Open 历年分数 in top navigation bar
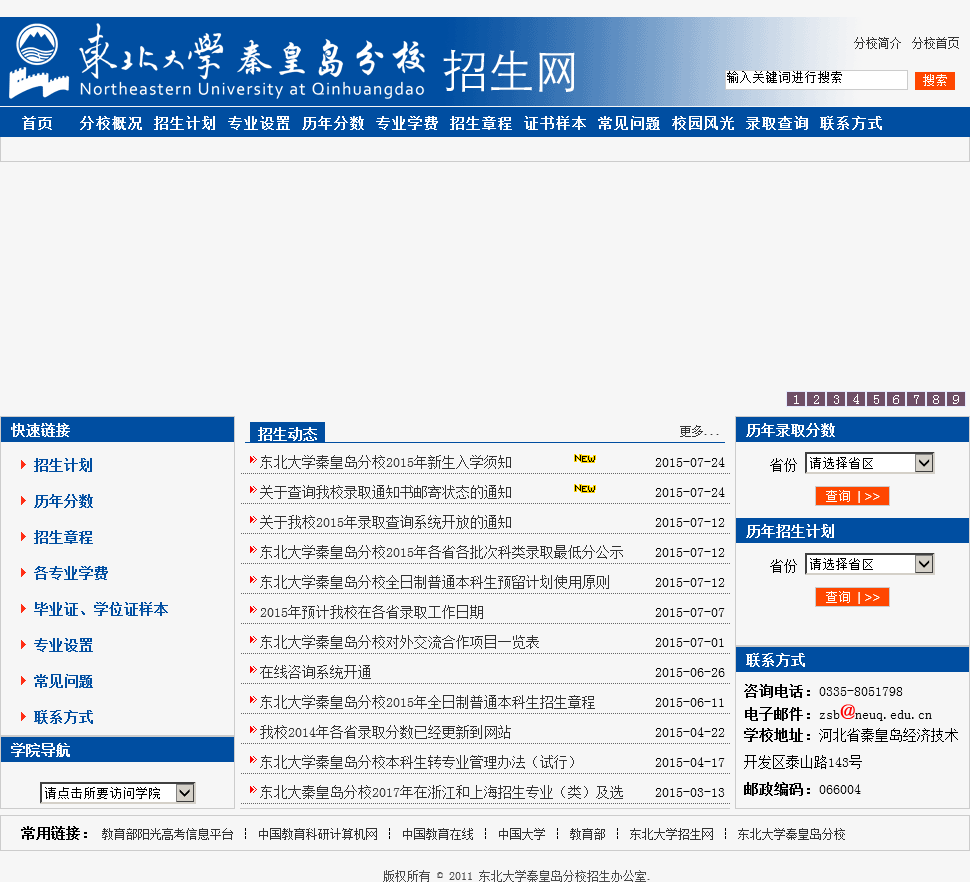Viewport: 970px width, 882px height. (333, 123)
